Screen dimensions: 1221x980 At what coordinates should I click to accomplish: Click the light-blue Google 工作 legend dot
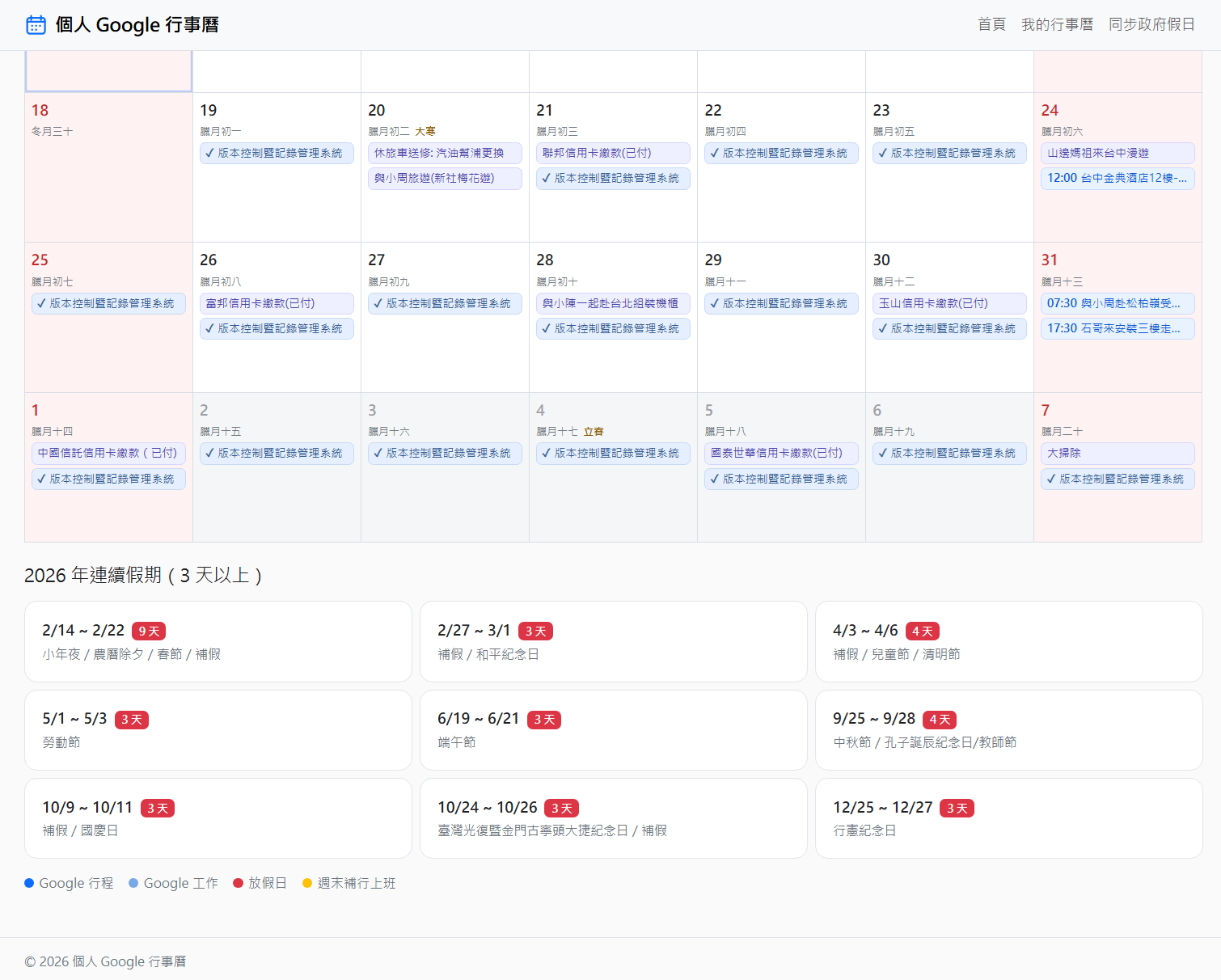coord(133,883)
